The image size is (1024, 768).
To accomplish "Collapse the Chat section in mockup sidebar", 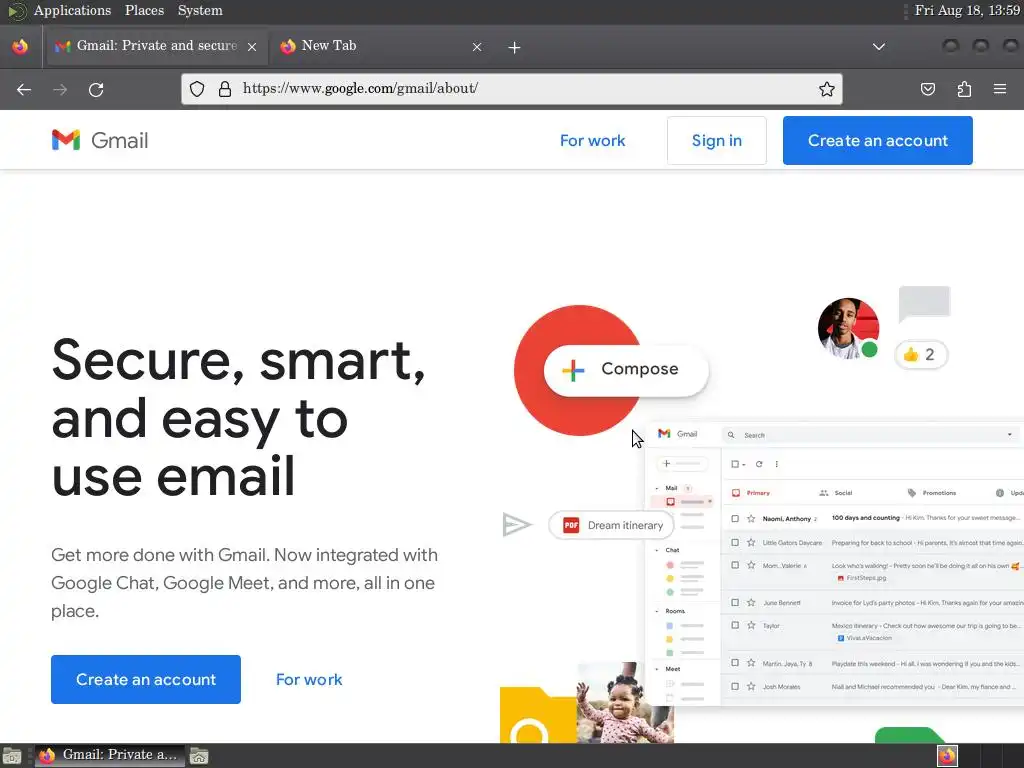I will pyautogui.click(x=657, y=551).
